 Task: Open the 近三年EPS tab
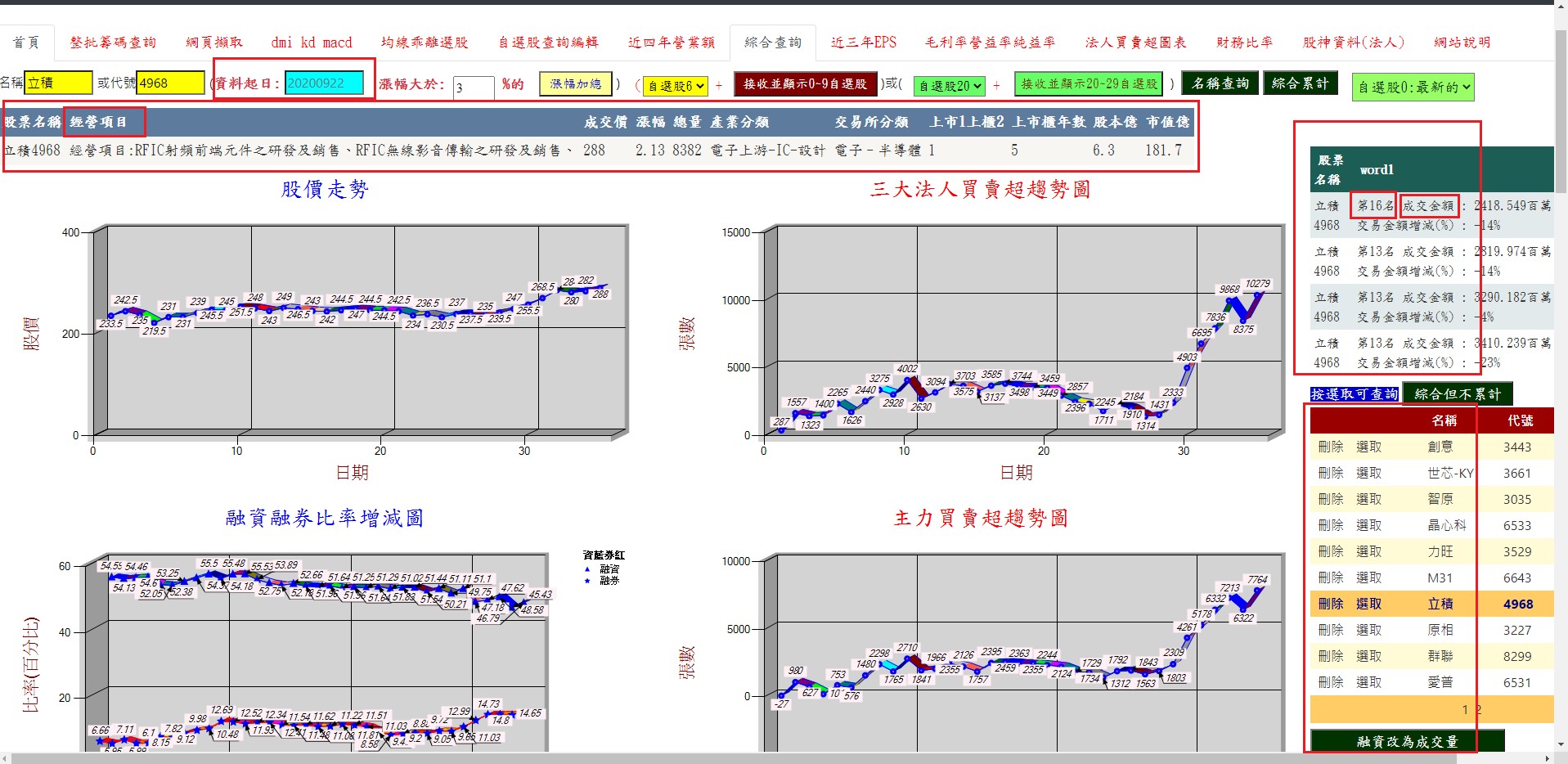pyautogui.click(x=864, y=43)
